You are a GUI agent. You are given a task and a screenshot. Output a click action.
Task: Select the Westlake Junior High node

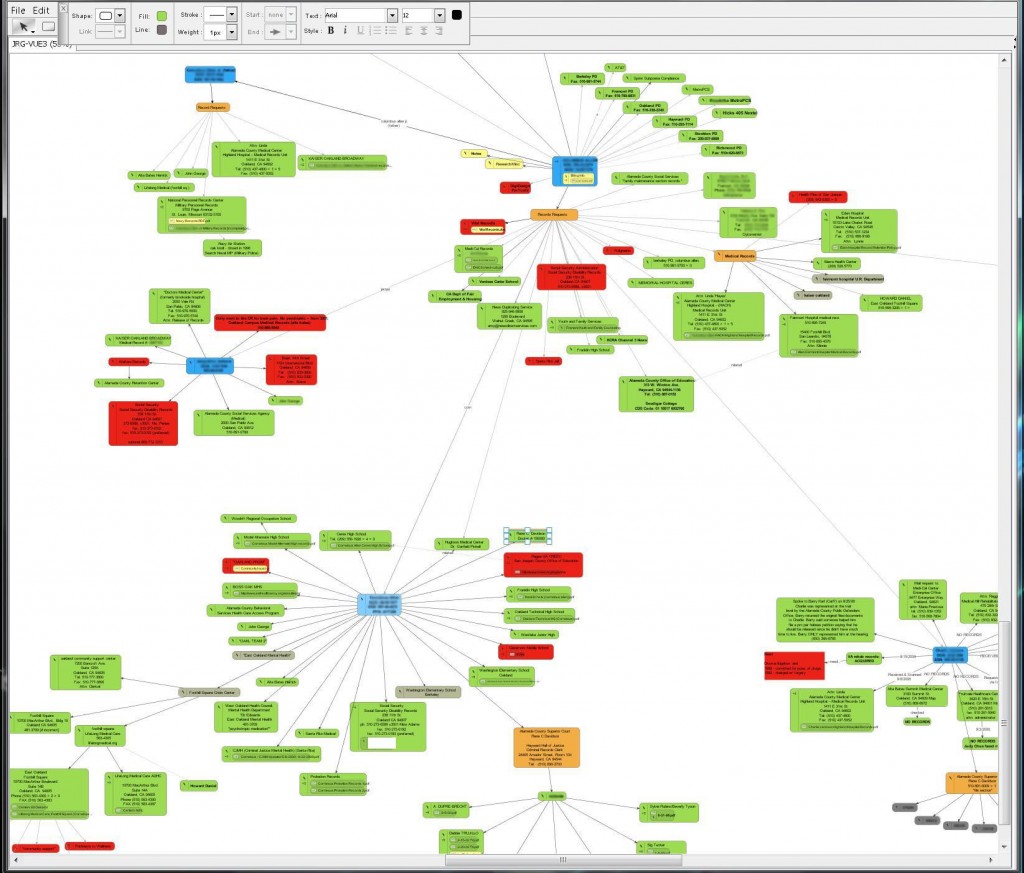pos(534,635)
